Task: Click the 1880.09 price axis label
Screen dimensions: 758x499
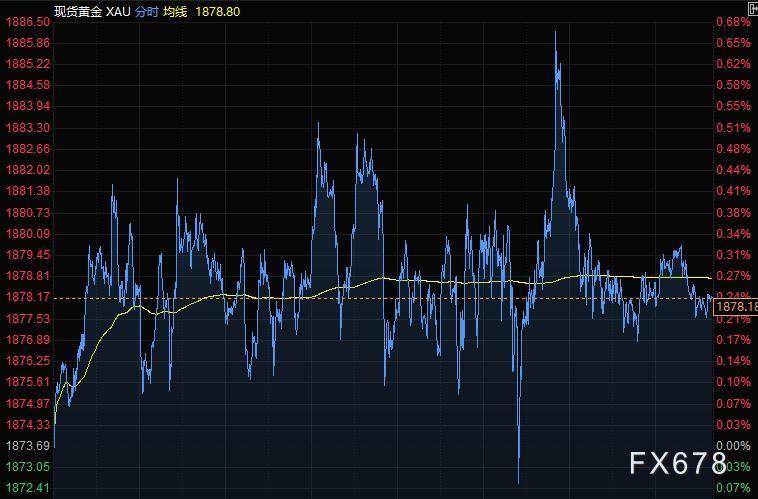Action: [x=27, y=233]
